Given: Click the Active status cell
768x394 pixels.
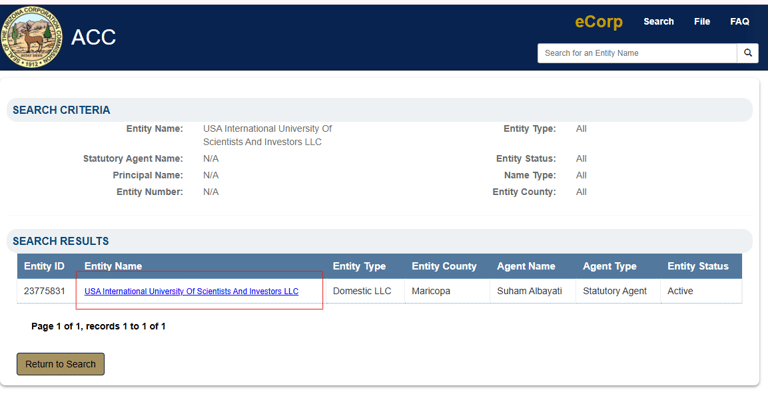Looking at the screenshot, I should tap(701, 291).
